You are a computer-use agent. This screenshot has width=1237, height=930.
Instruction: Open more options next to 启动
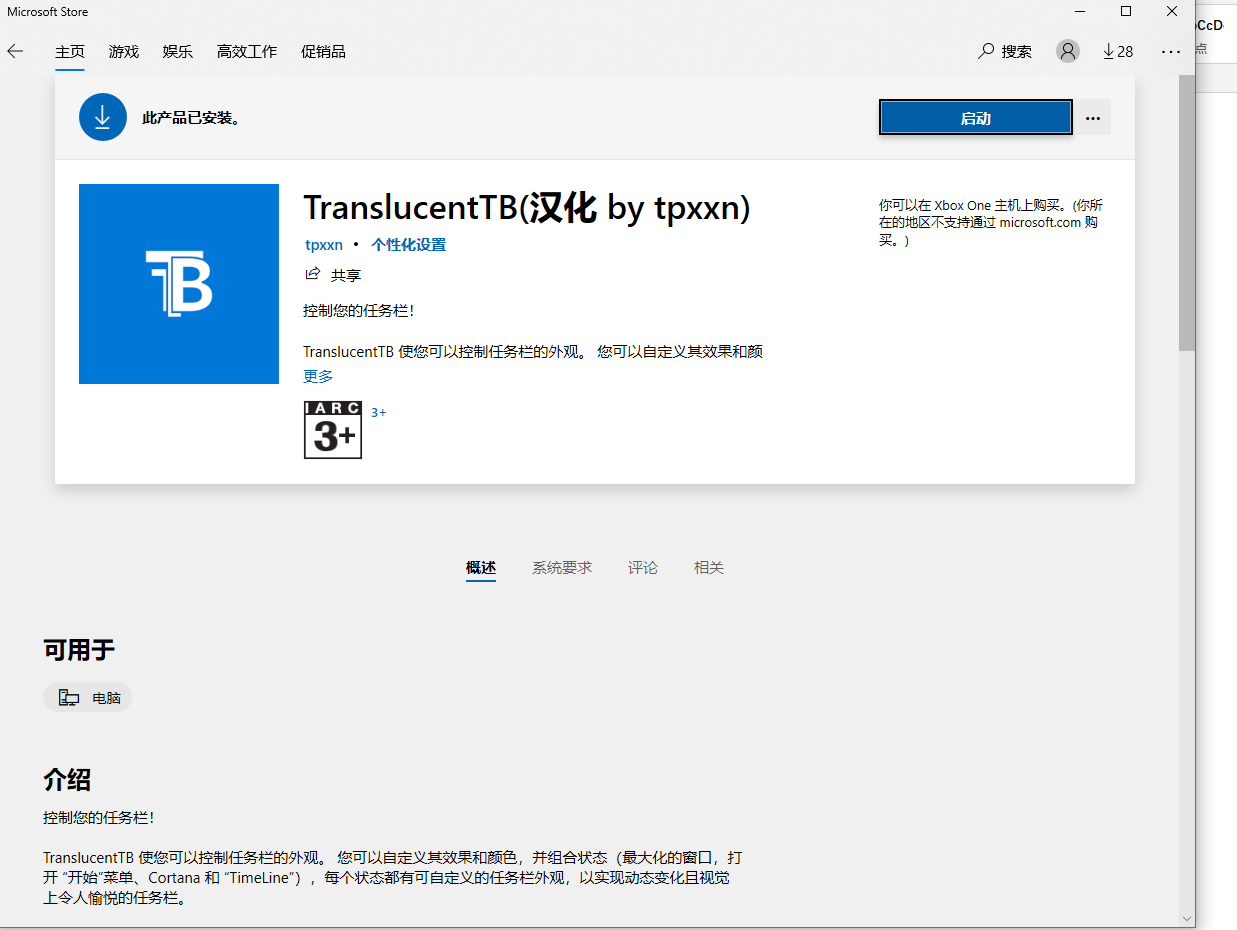1093,118
